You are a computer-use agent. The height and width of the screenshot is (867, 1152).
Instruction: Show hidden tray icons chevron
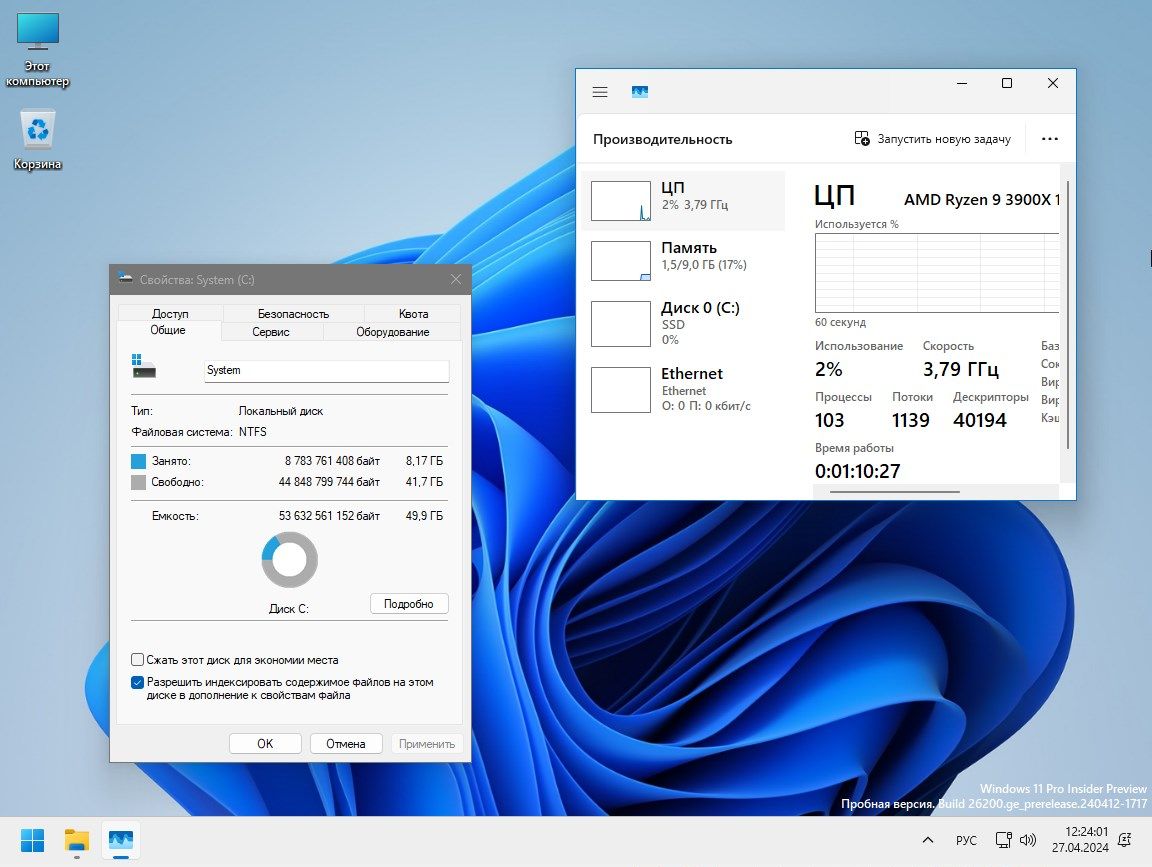click(928, 840)
